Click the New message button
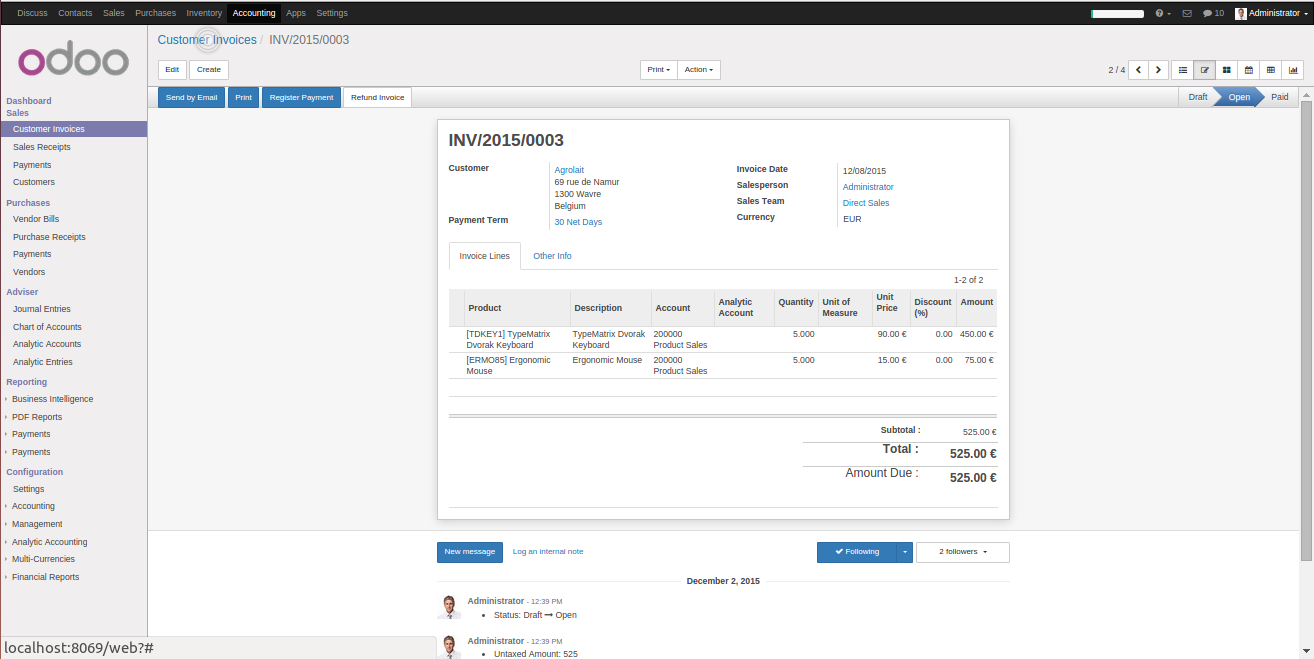The width and height of the screenshot is (1314, 659). pyautogui.click(x=470, y=552)
